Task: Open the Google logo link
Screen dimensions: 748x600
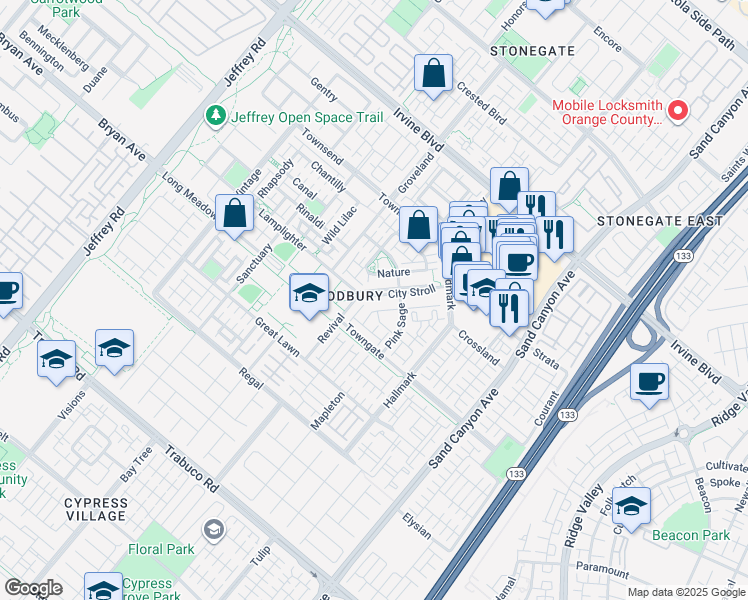Action: click(33, 588)
